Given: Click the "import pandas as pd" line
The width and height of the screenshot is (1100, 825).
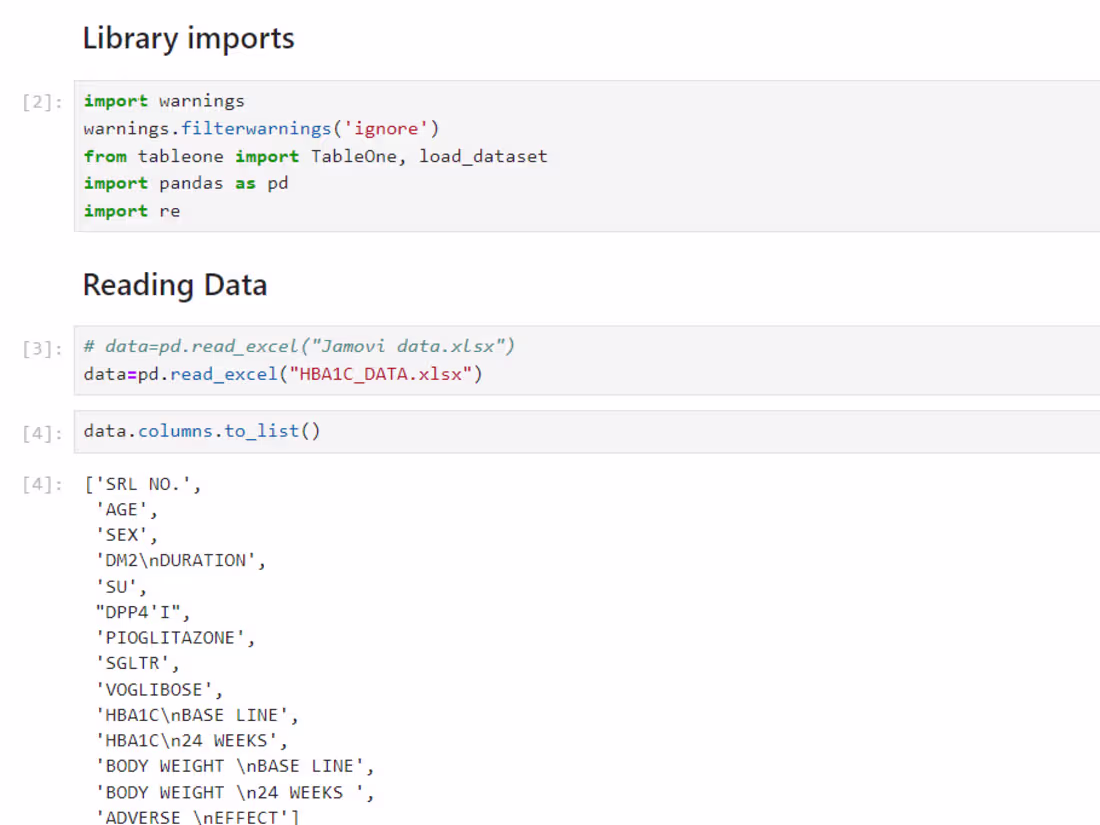Looking at the screenshot, I should click(x=186, y=183).
